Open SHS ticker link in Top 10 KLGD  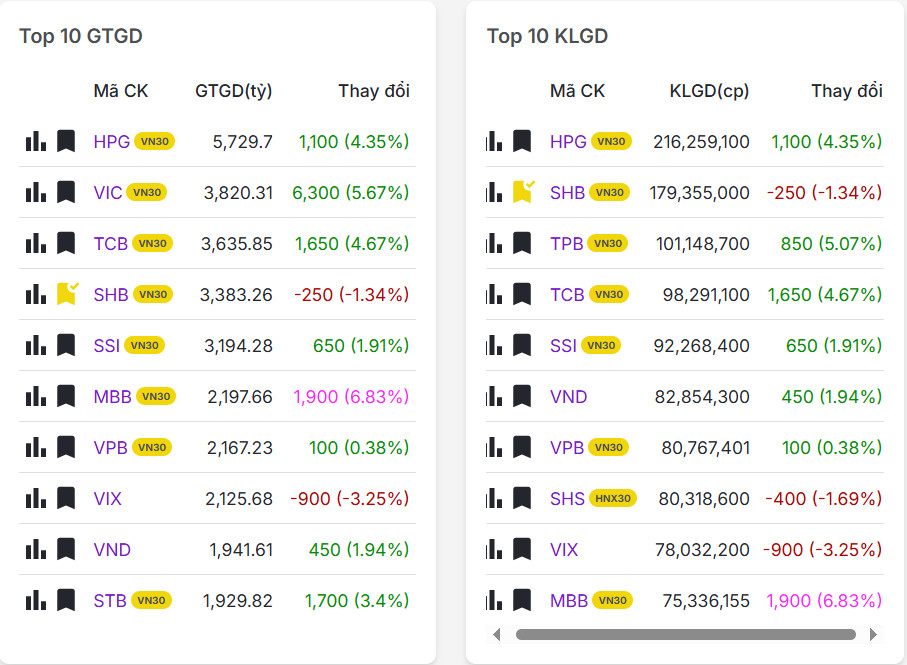pos(567,498)
